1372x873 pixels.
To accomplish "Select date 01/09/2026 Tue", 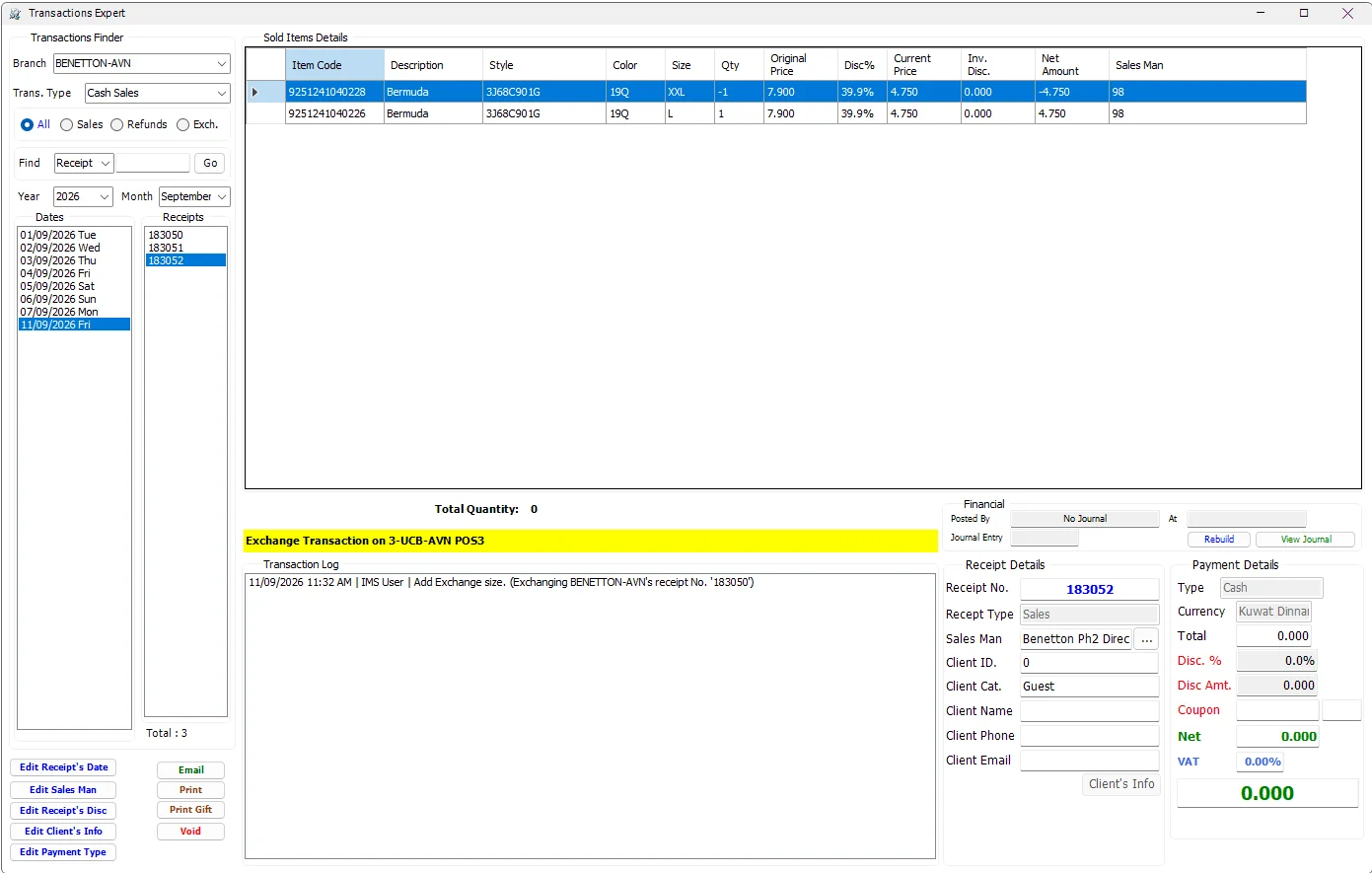I will coord(74,235).
